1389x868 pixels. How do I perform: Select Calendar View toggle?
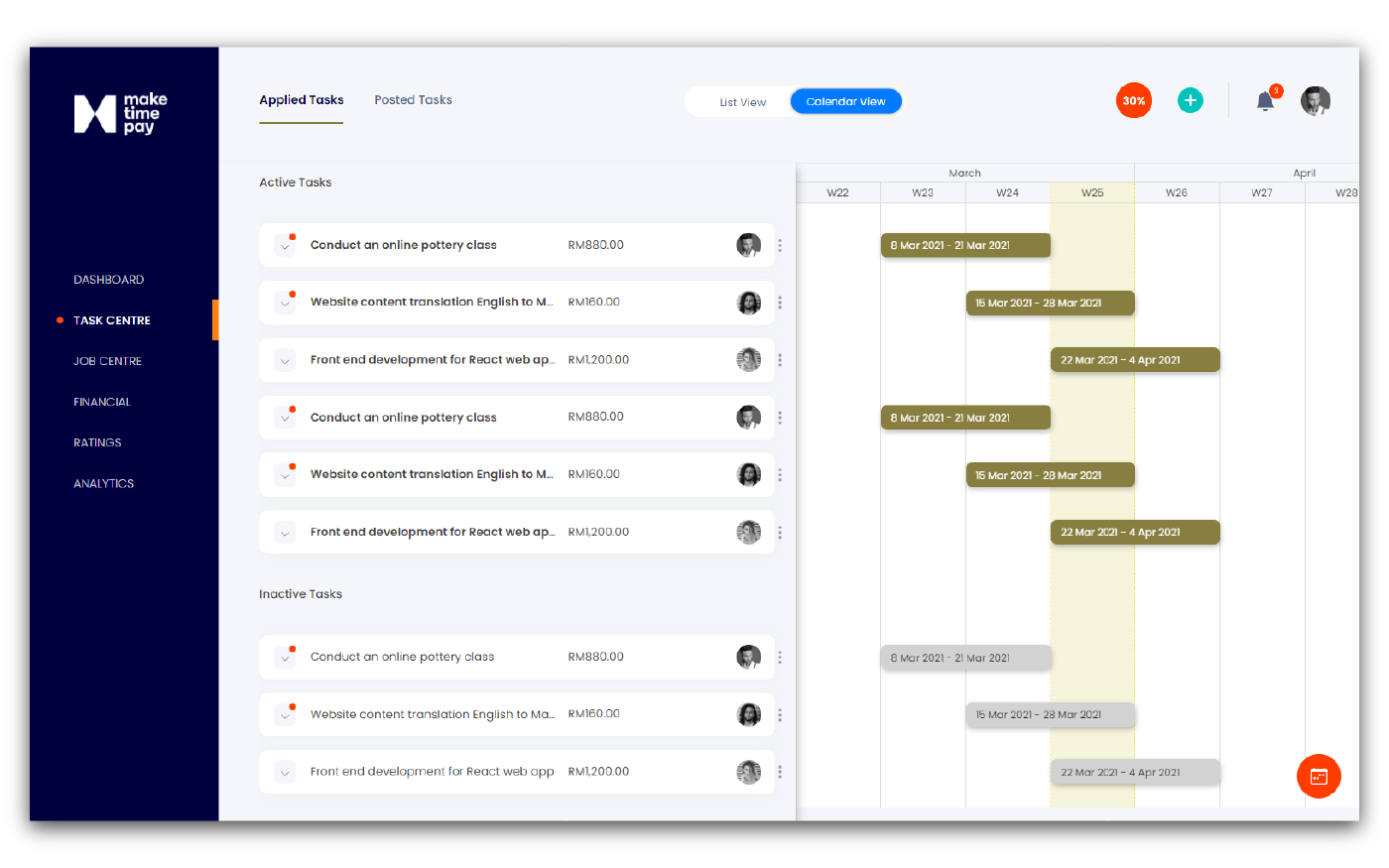pyautogui.click(x=845, y=101)
